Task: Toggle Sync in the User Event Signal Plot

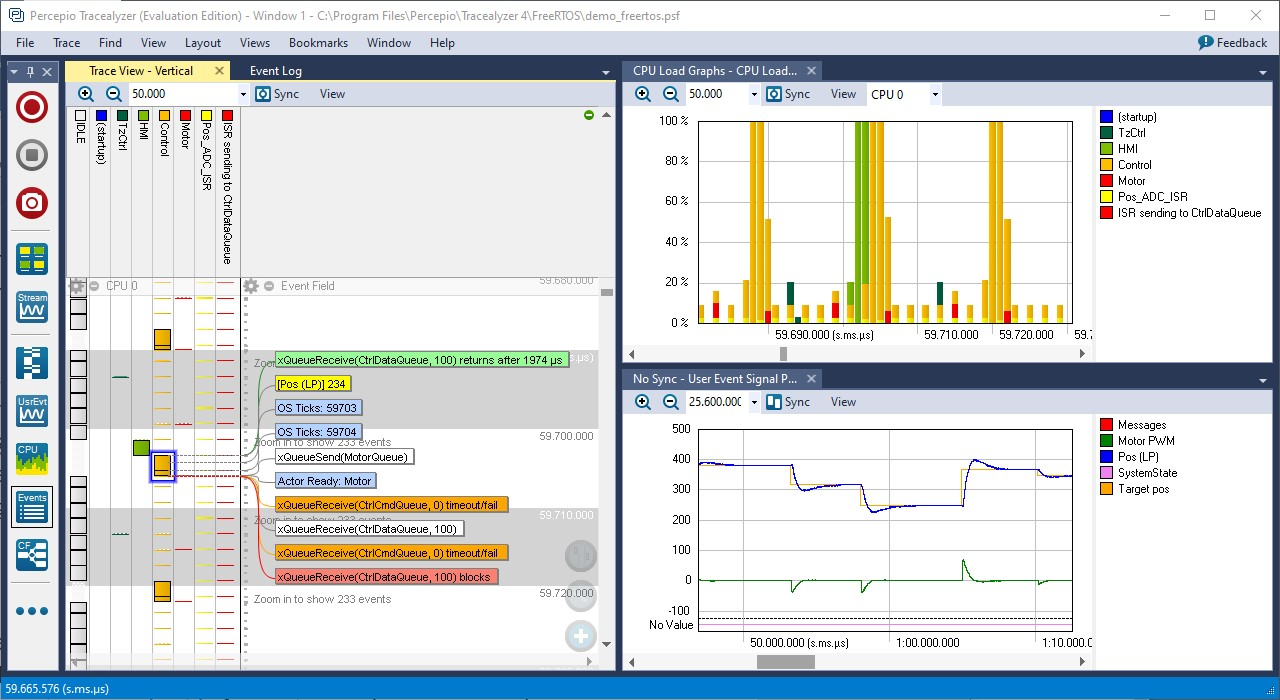Action: (788, 402)
